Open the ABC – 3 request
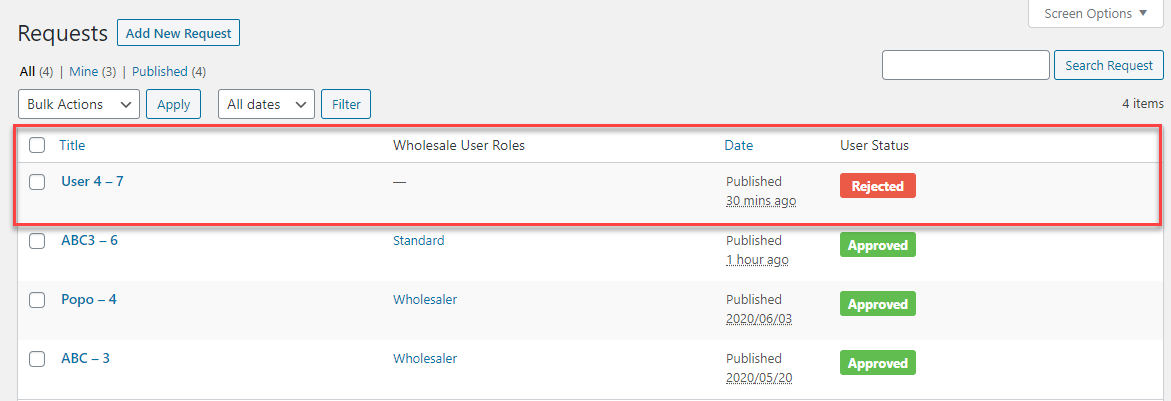 [x=85, y=358]
